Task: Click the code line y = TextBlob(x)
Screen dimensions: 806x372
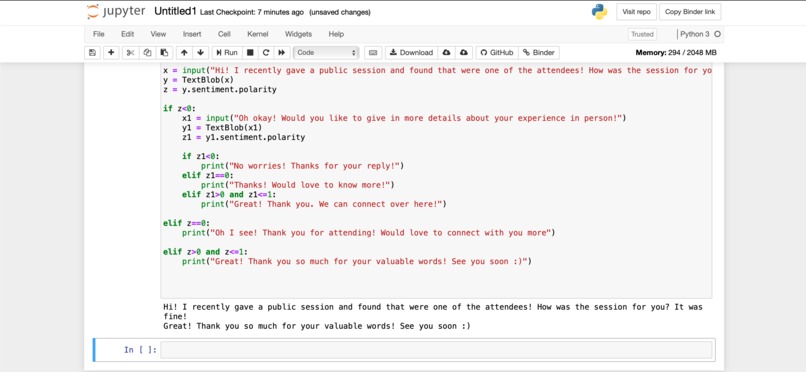Action: (x=198, y=80)
